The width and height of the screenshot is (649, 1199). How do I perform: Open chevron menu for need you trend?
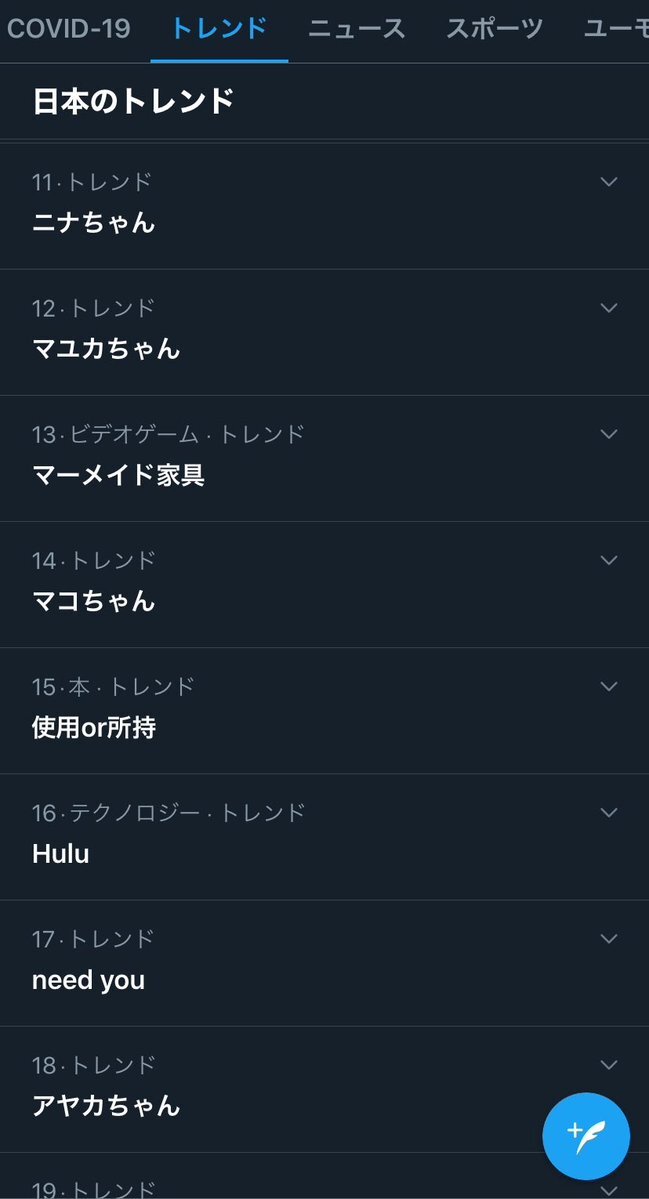tap(608, 939)
